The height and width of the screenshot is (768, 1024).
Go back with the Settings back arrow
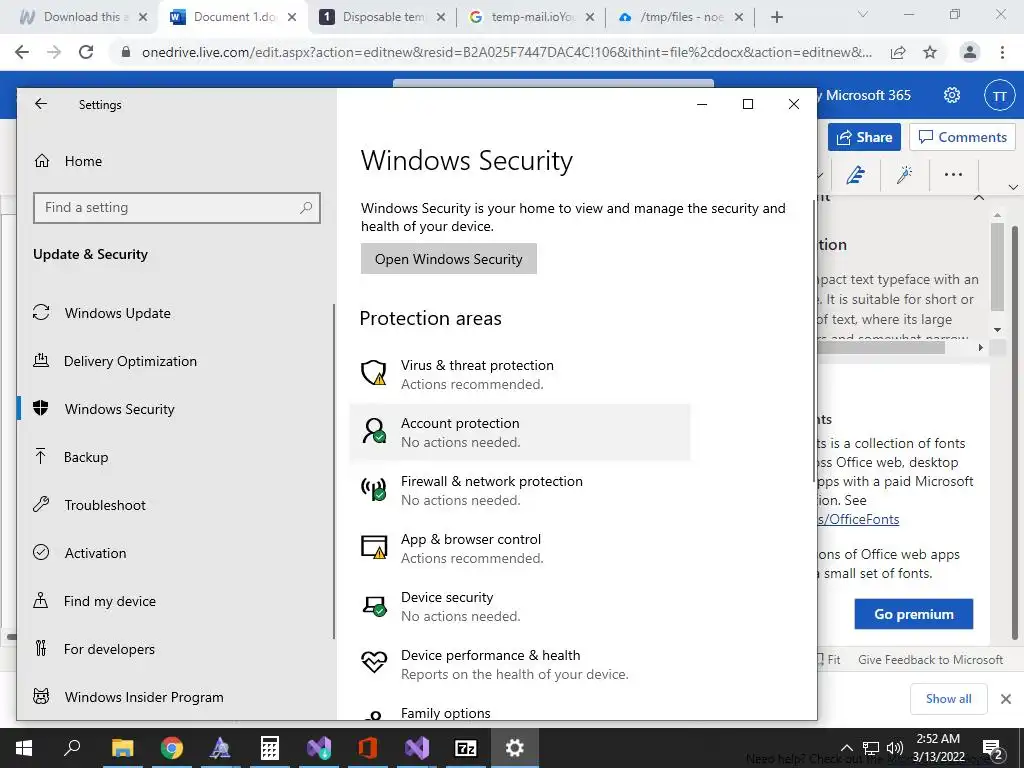click(x=41, y=104)
